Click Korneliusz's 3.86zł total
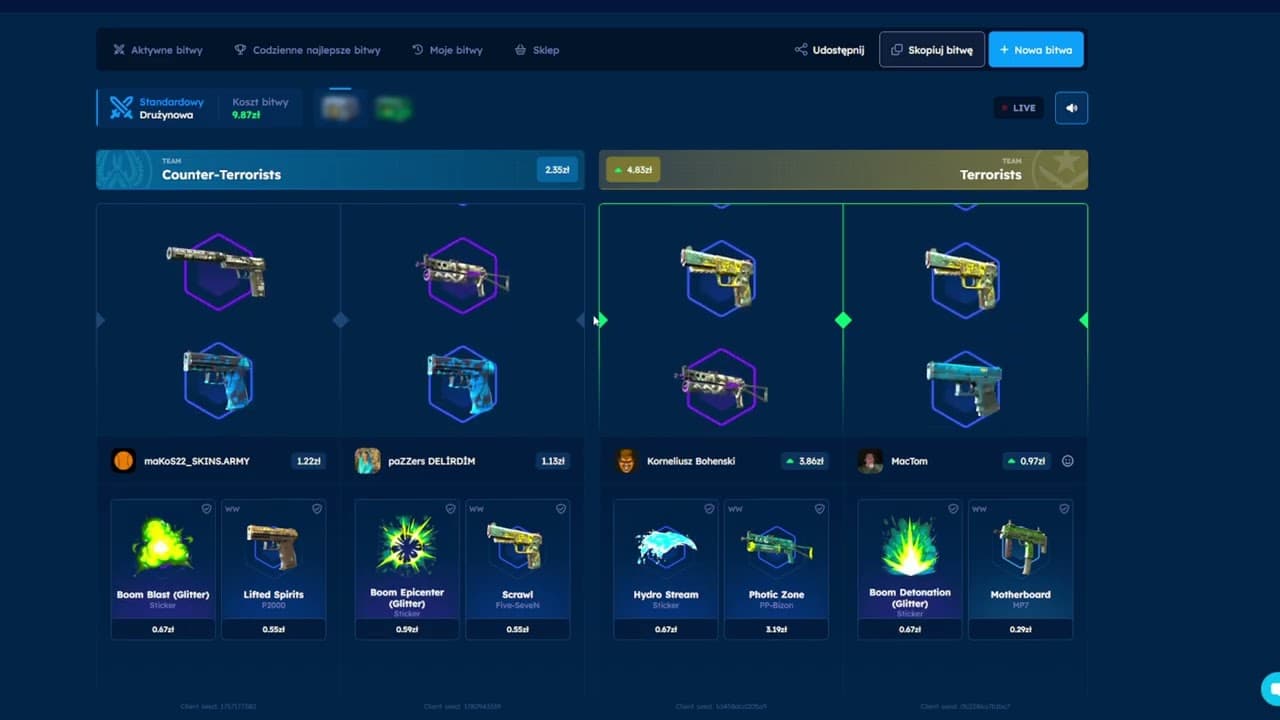This screenshot has width=1280, height=720. pos(805,461)
